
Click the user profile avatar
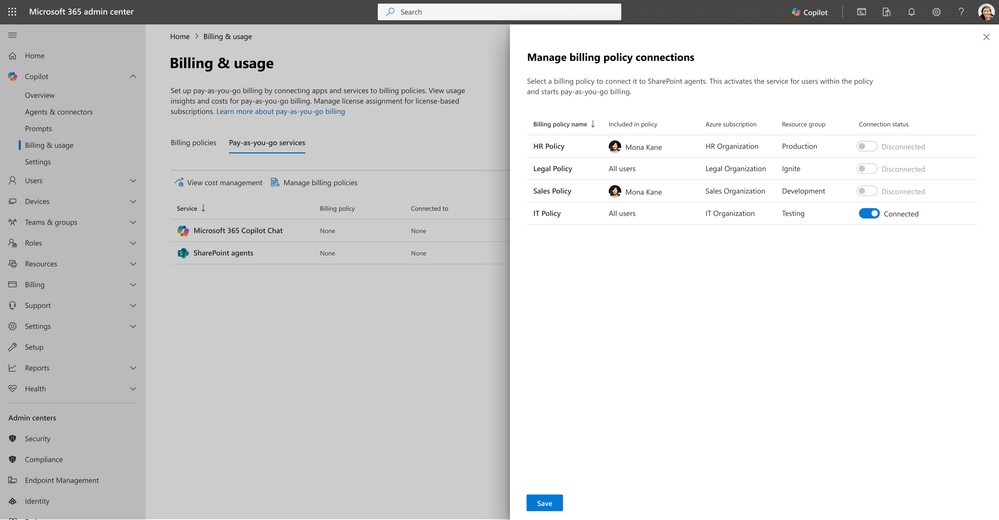tap(986, 12)
